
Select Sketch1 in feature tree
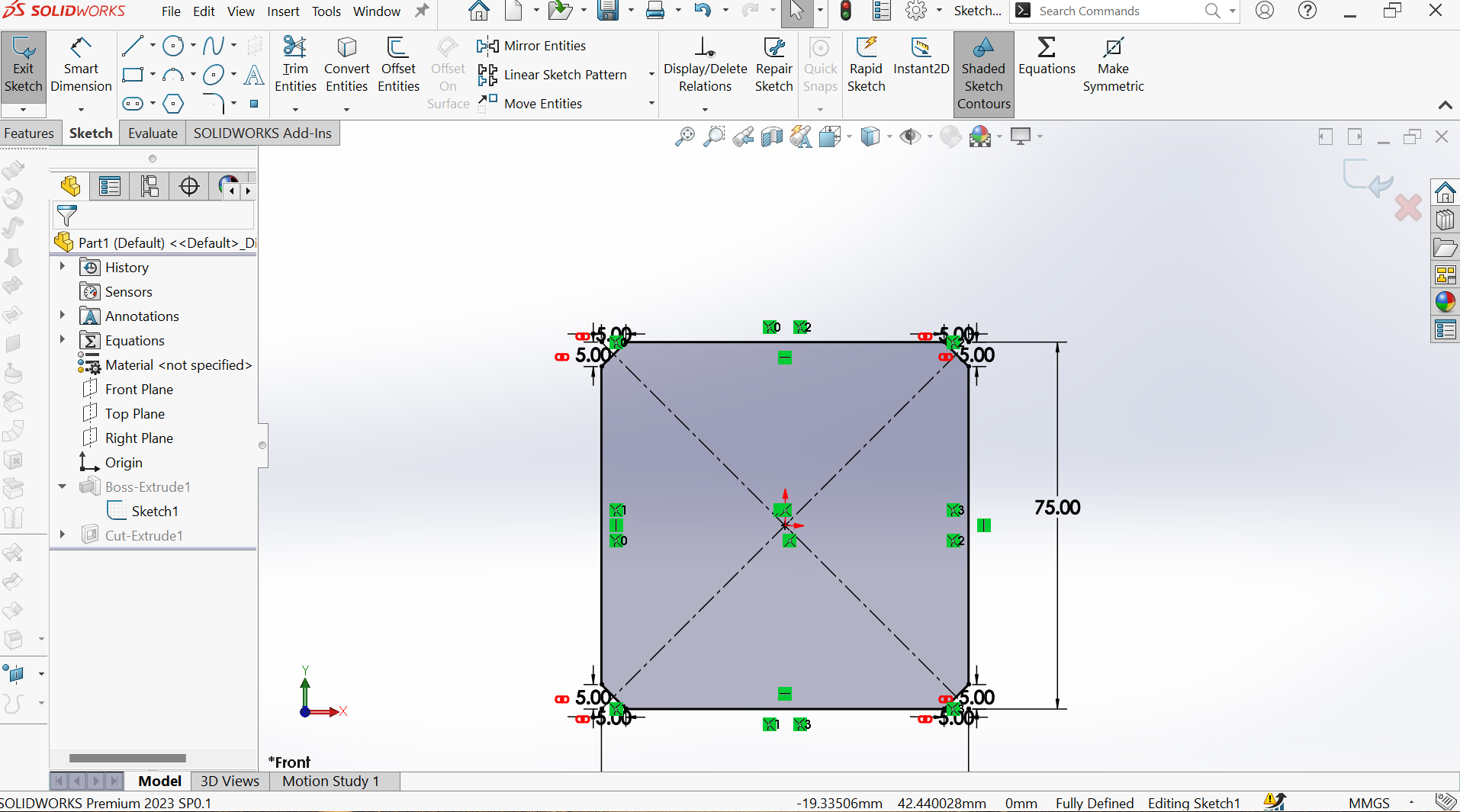click(155, 512)
